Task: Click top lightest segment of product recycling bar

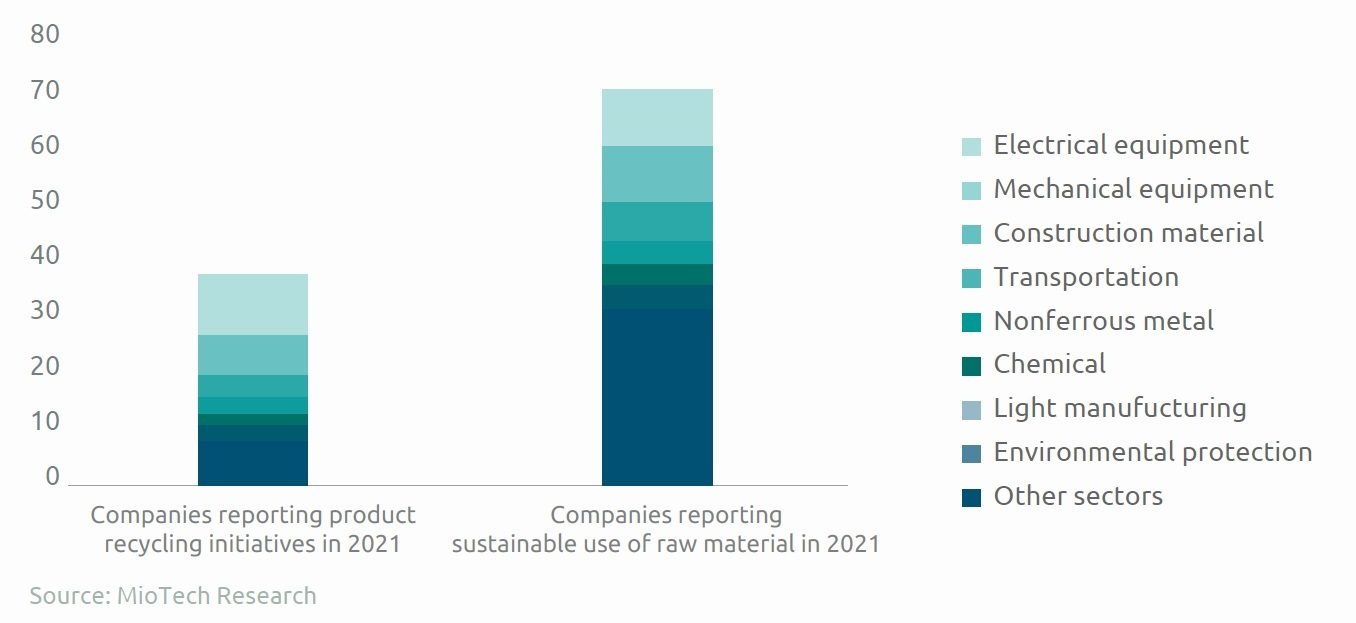Action: (x=253, y=304)
